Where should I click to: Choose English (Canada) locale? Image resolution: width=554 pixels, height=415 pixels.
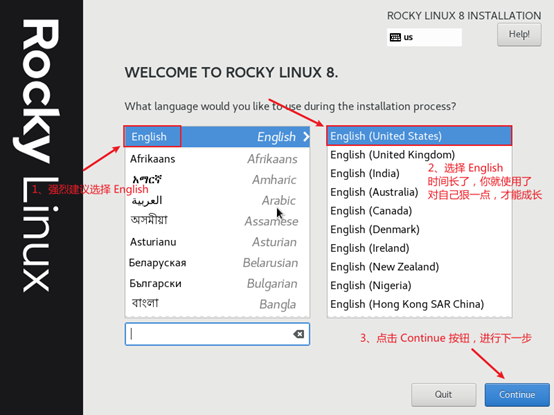[x=419, y=211]
